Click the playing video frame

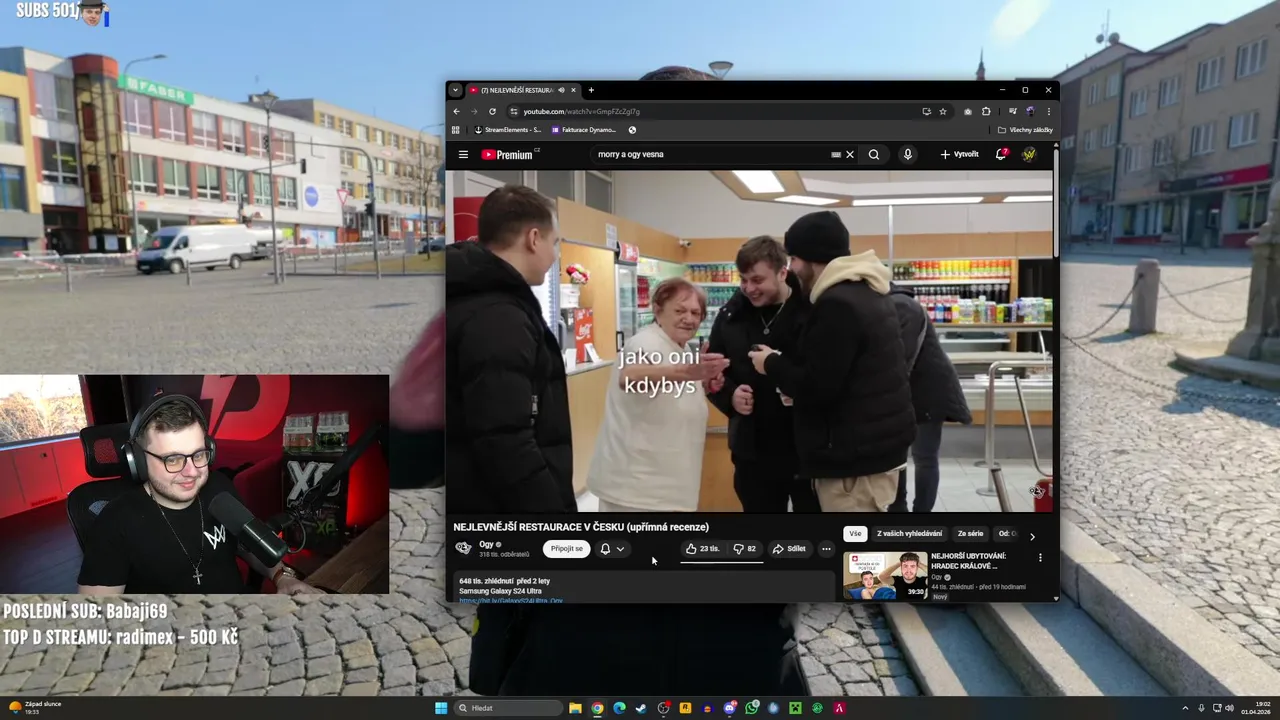[x=749, y=341]
